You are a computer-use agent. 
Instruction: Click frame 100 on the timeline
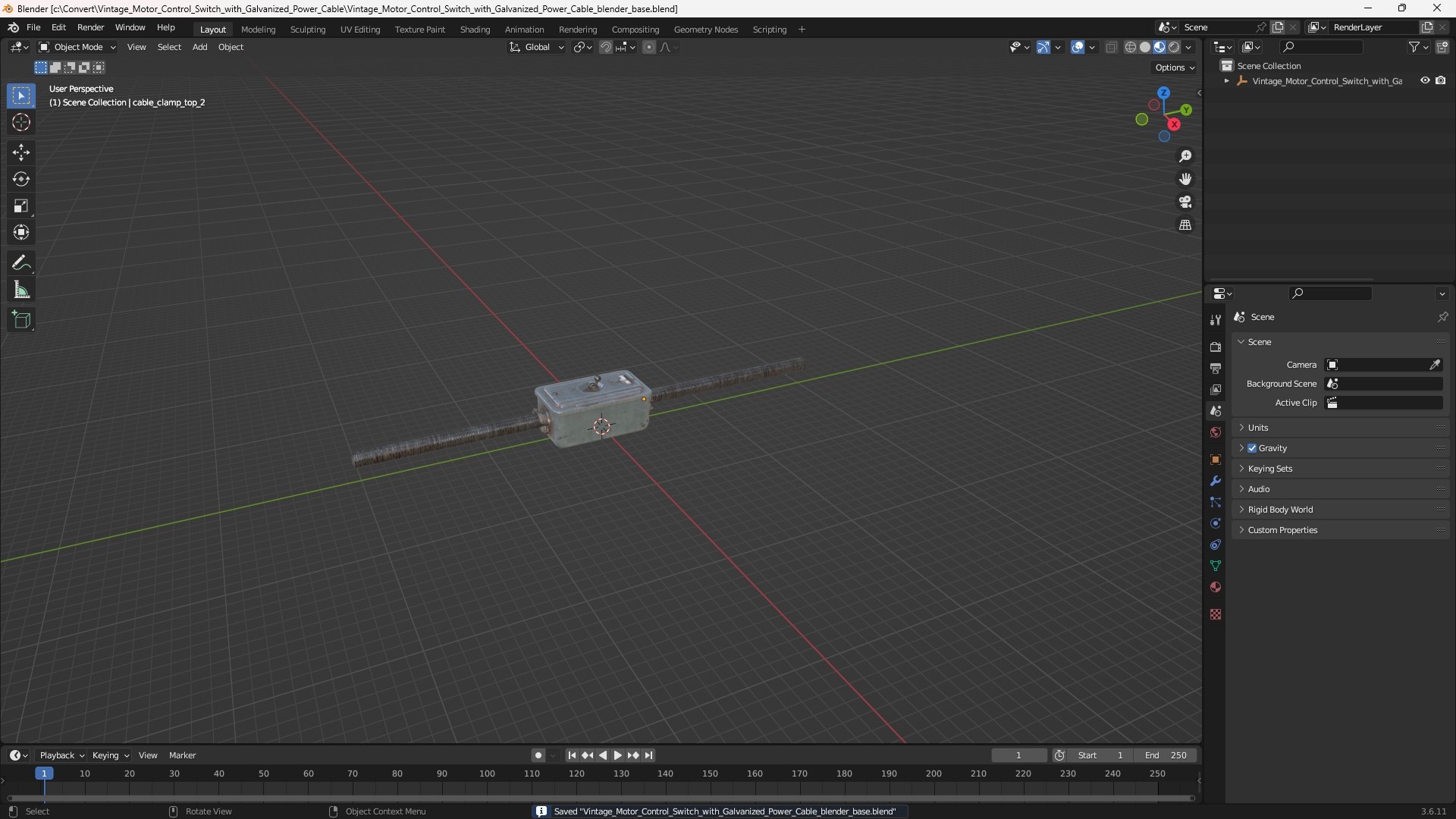click(487, 773)
